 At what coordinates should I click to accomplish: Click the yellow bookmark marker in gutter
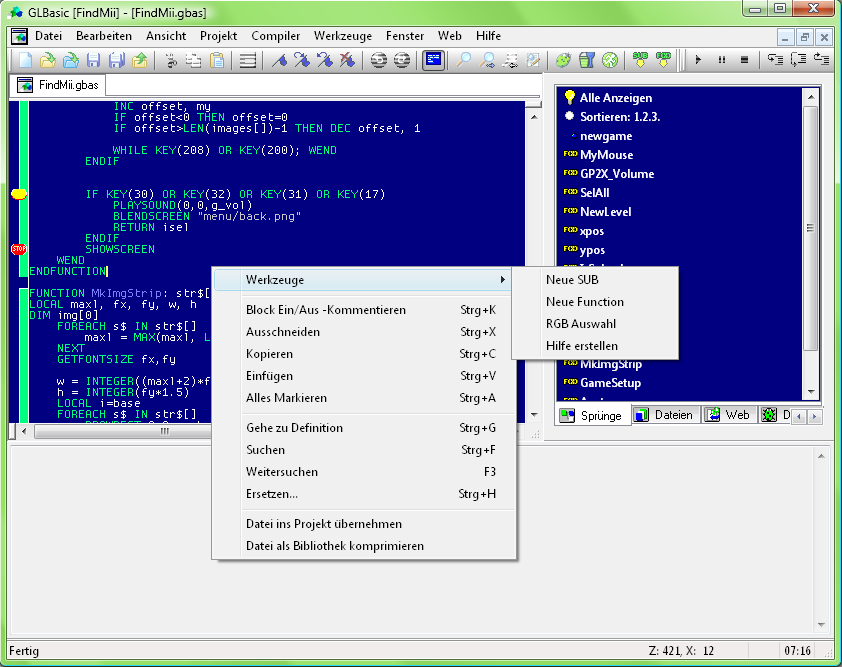tap(18, 194)
